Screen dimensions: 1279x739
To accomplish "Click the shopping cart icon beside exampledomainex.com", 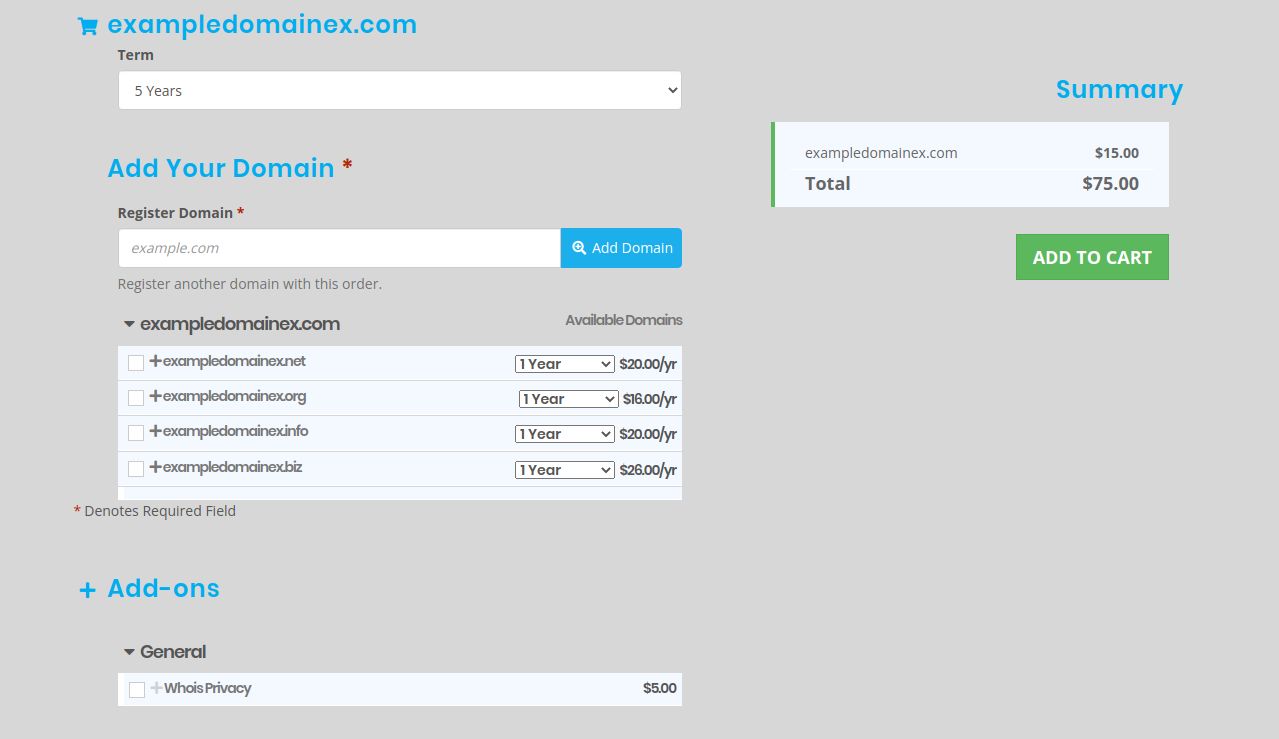I will [x=87, y=27].
